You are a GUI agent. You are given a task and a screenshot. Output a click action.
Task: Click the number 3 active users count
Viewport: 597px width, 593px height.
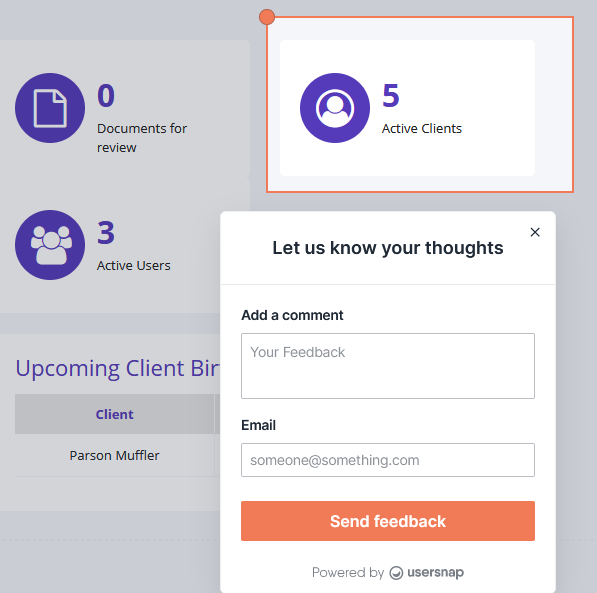tap(106, 233)
